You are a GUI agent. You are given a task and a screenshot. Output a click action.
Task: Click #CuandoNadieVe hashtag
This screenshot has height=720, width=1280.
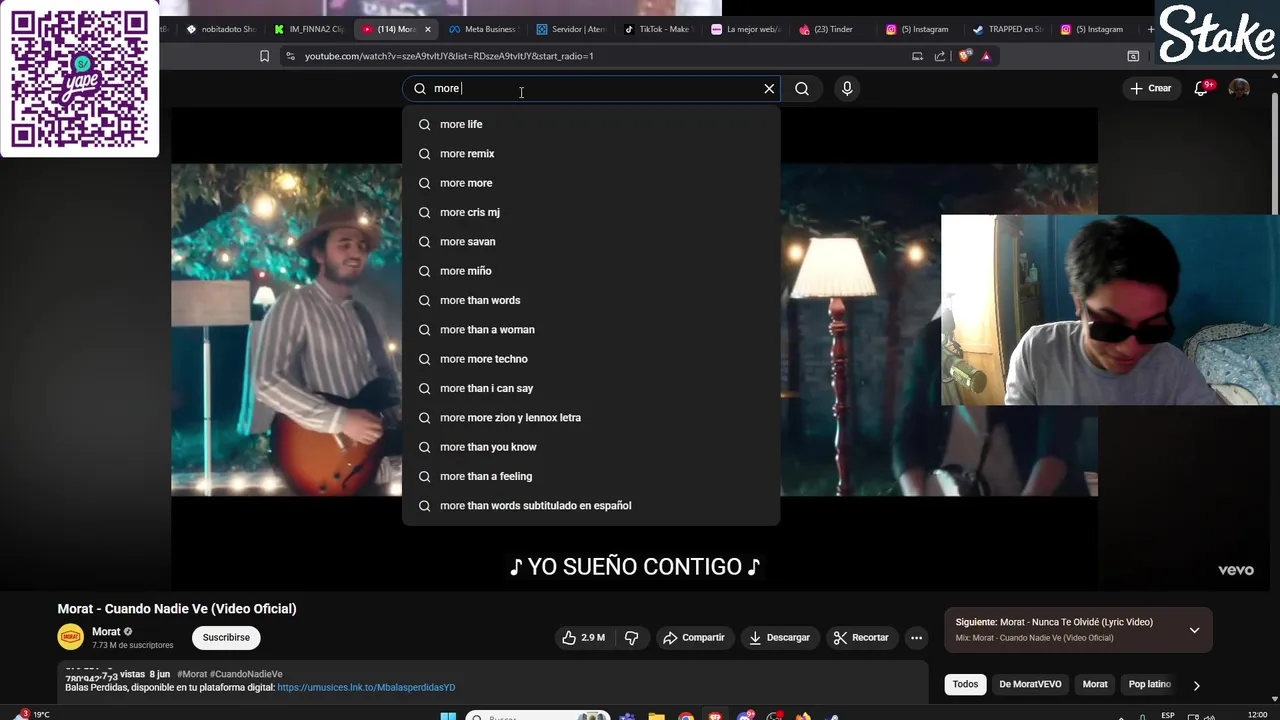(x=246, y=674)
